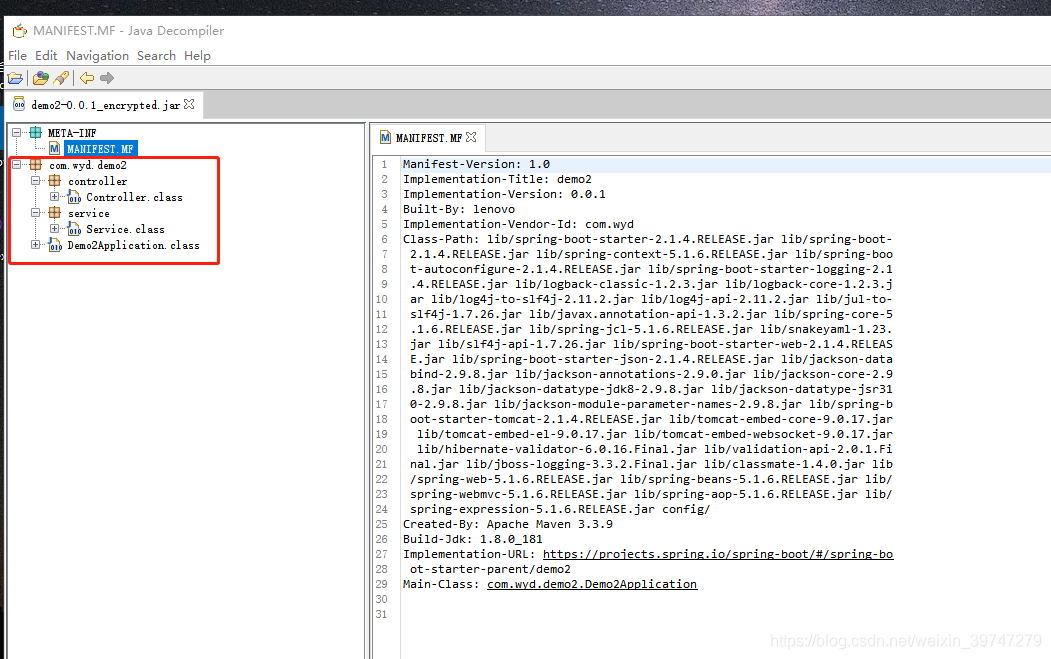Select the META-INF tree item
The width and height of the screenshot is (1051, 659).
72,133
